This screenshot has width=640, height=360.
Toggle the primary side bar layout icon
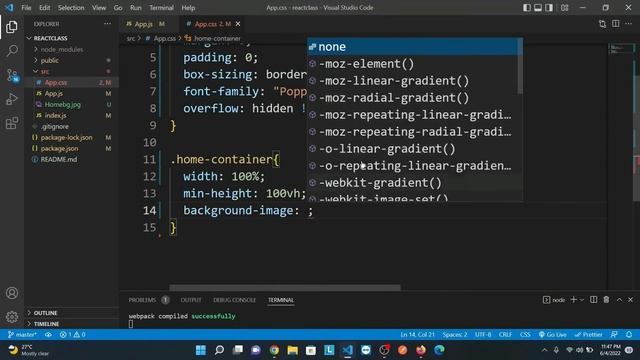click(527, 7)
